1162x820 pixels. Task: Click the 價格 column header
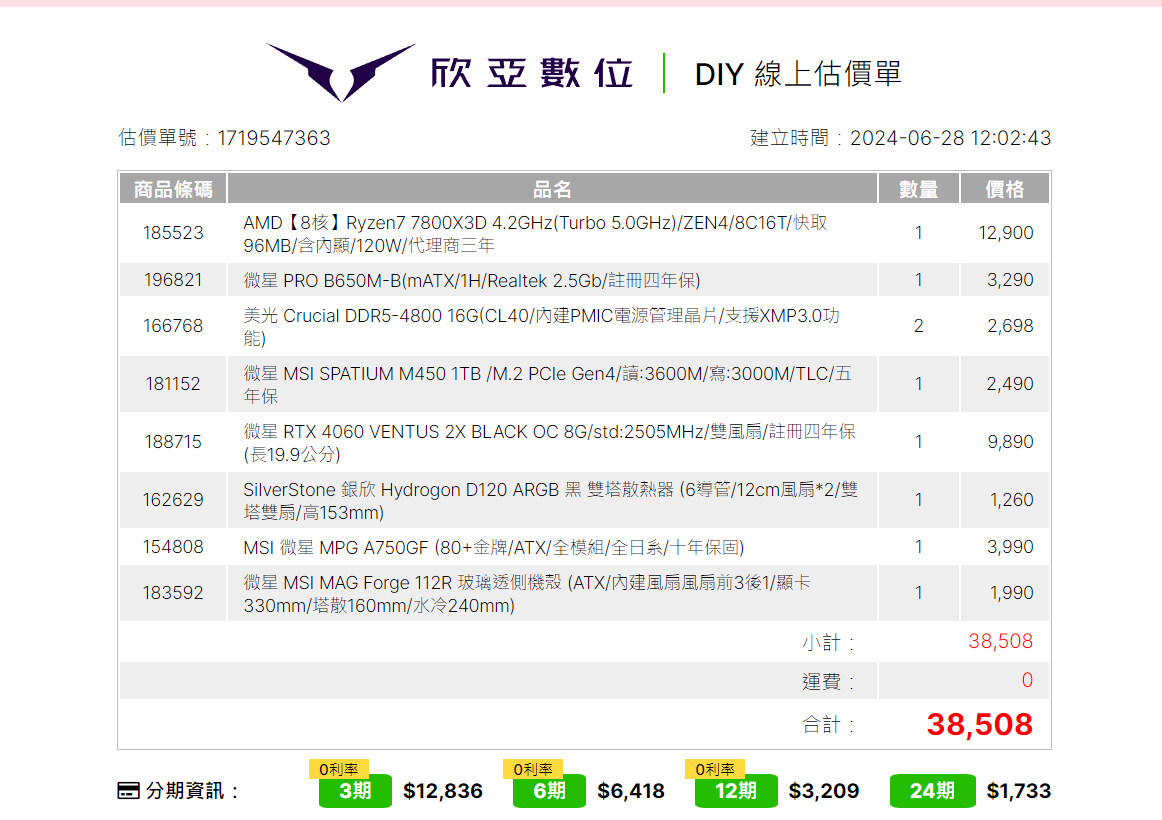pos(1004,189)
